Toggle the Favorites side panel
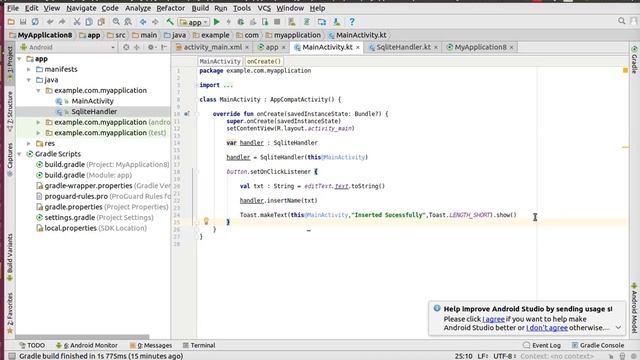The height and width of the screenshot is (360, 640). [x=10, y=313]
